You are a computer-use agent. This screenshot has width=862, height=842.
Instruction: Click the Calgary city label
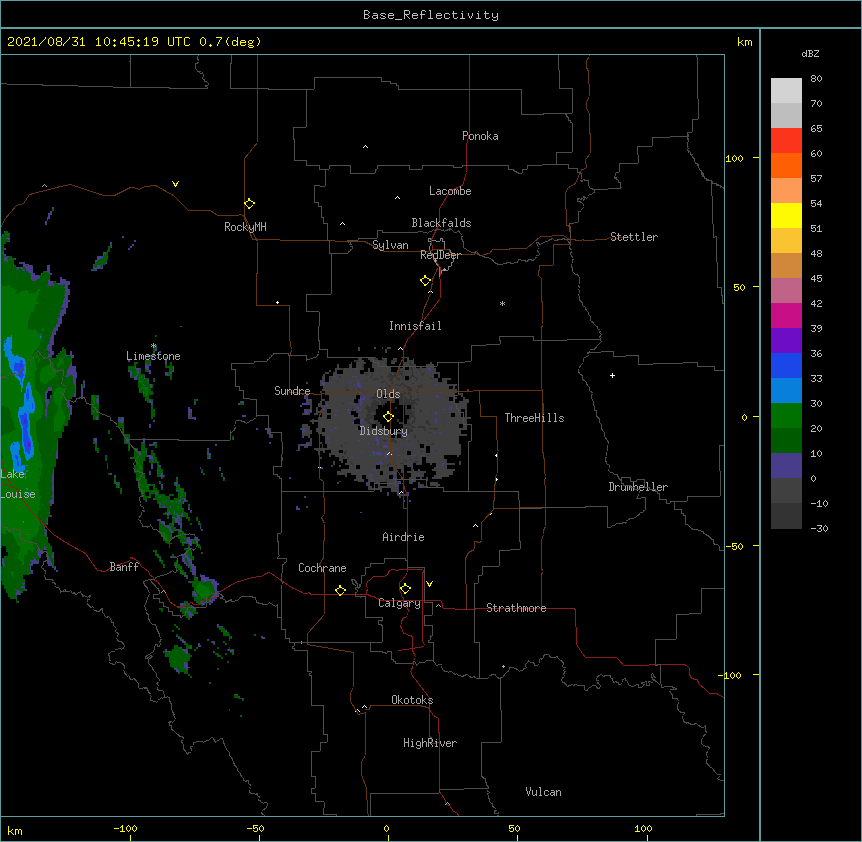[x=399, y=603]
